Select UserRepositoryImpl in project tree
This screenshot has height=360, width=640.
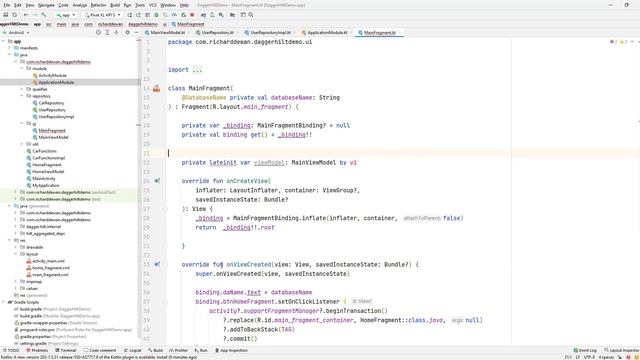coord(56,117)
